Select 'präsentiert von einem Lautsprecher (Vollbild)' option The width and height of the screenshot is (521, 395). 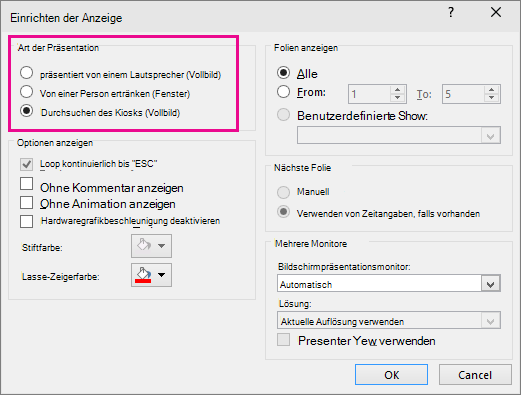tap(26, 73)
